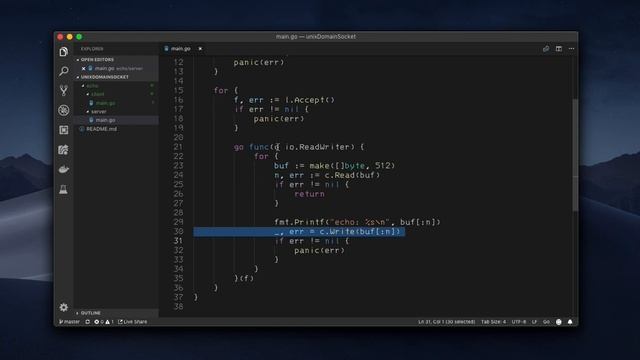Select the Go language mode in status bar

546,322
